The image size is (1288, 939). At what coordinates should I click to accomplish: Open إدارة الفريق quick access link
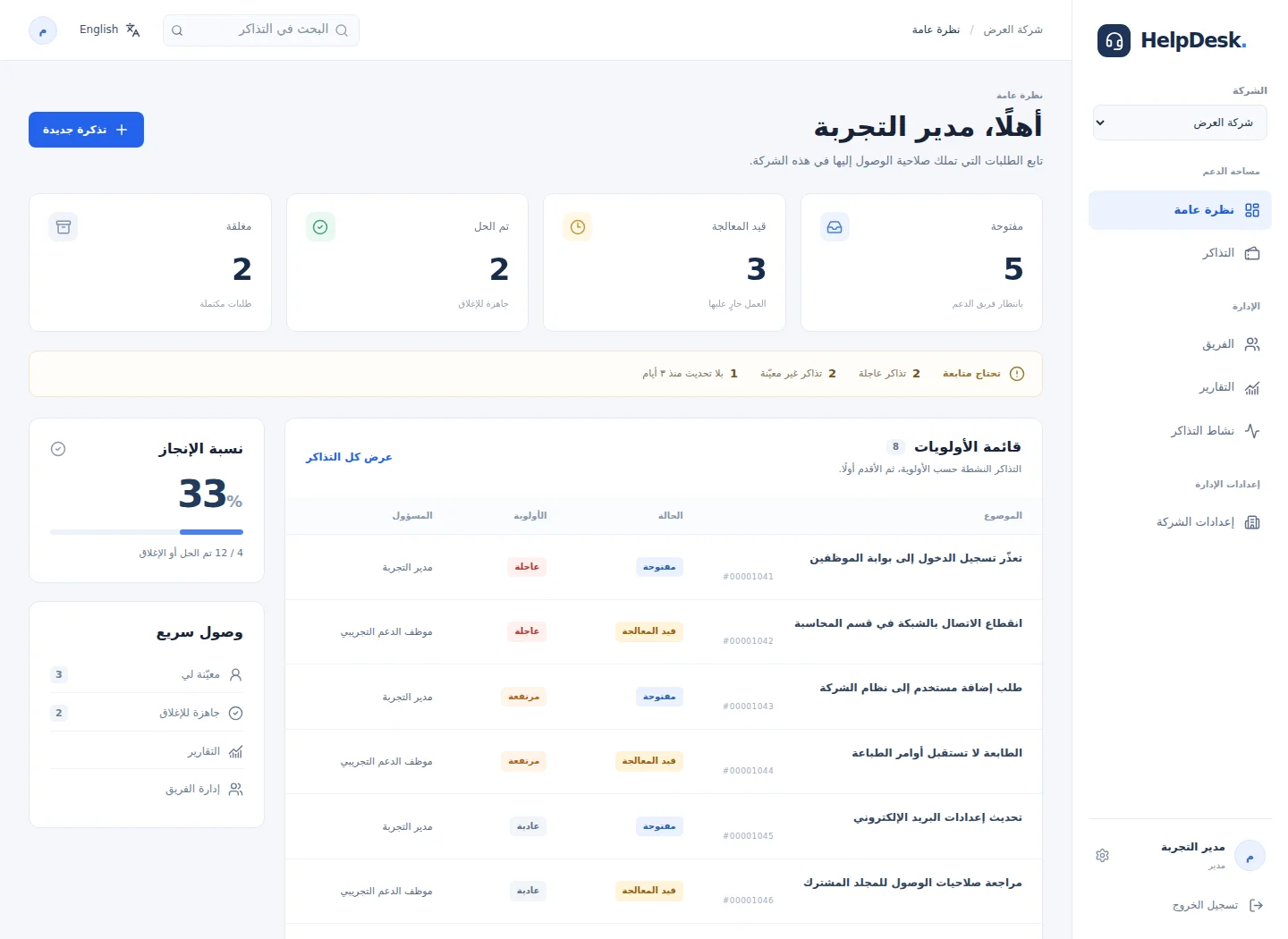coord(147,789)
